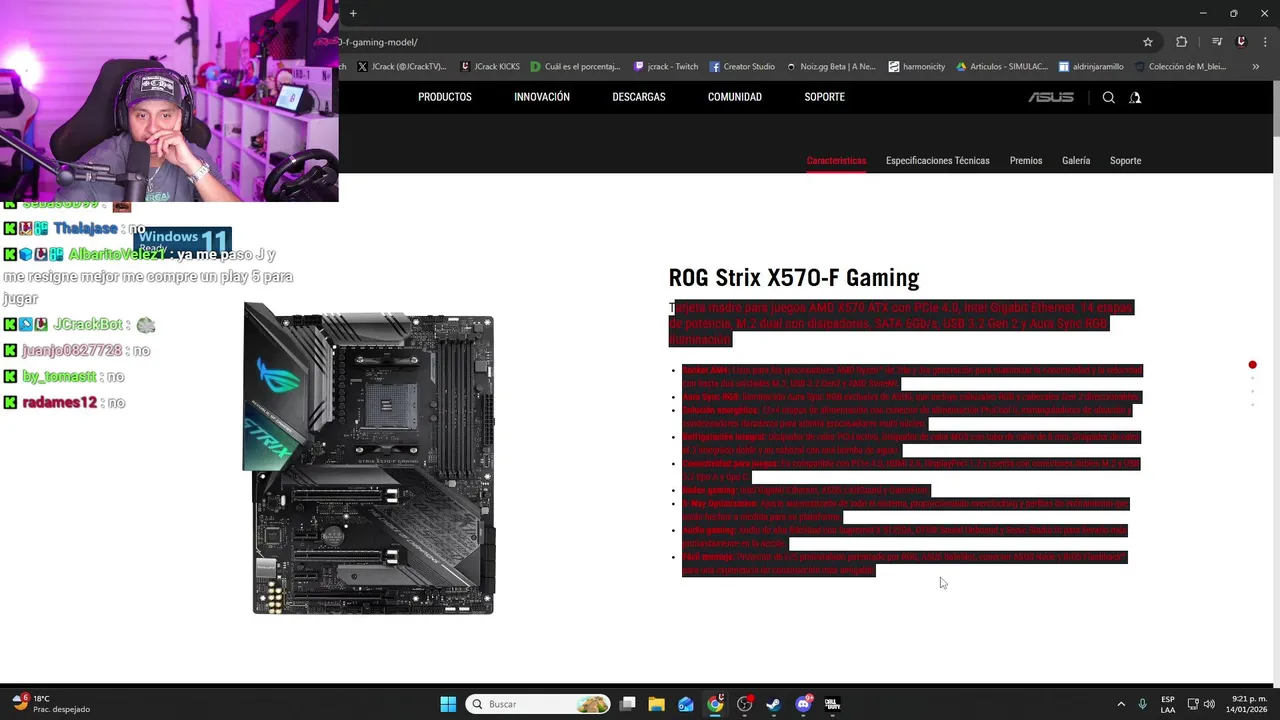Click by_tomasit username in chat
1280x720 pixels.
tap(59, 377)
